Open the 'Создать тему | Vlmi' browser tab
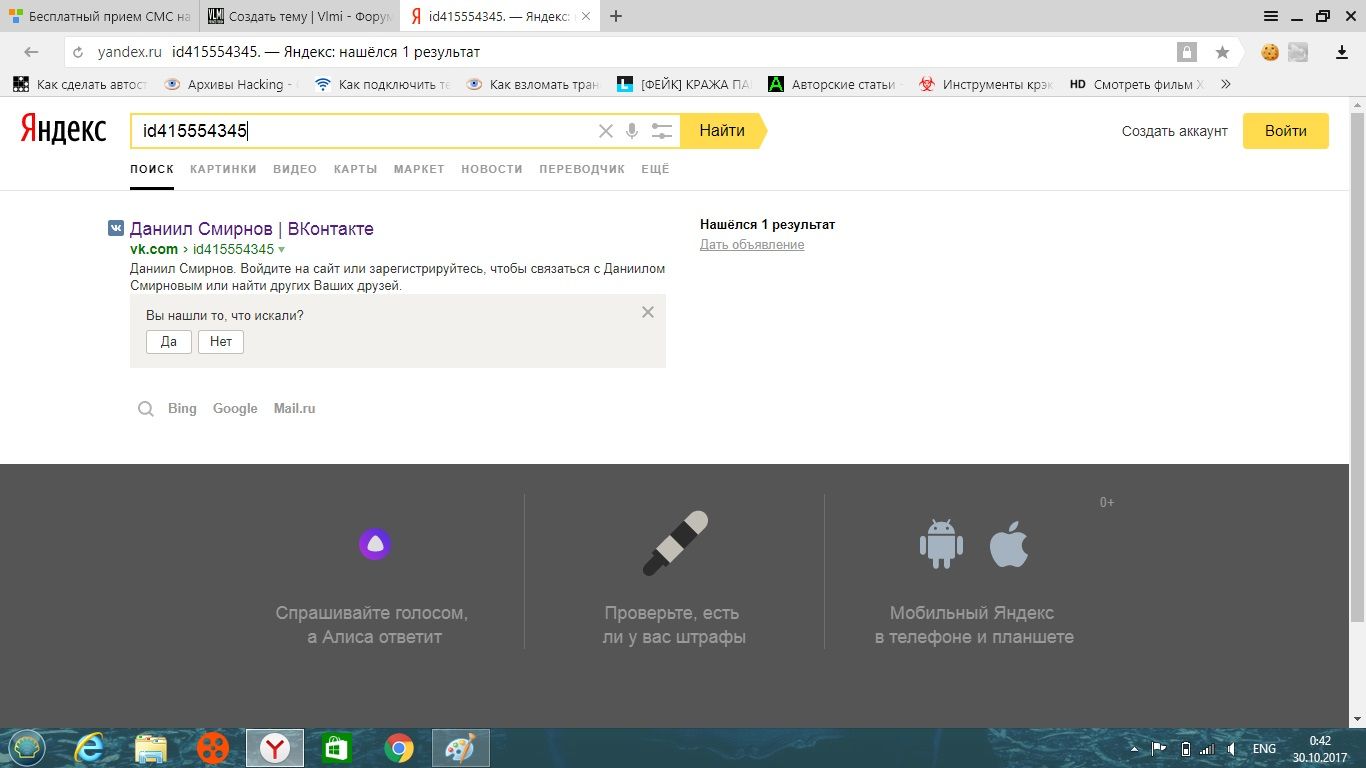This screenshot has height=768, width=1366. pos(300,16)
